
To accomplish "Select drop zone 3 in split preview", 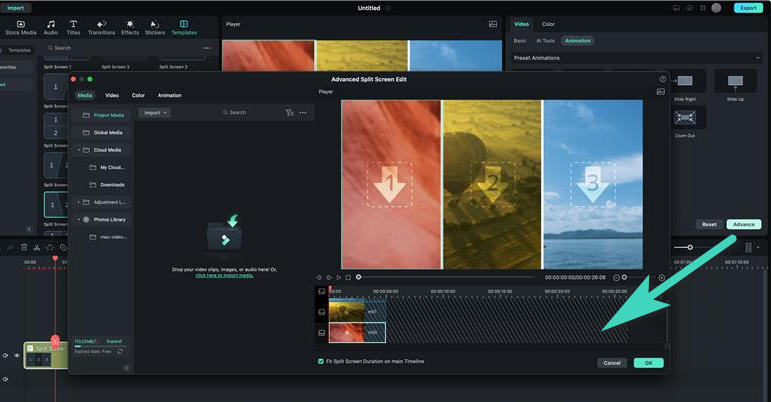I will 593,184.
